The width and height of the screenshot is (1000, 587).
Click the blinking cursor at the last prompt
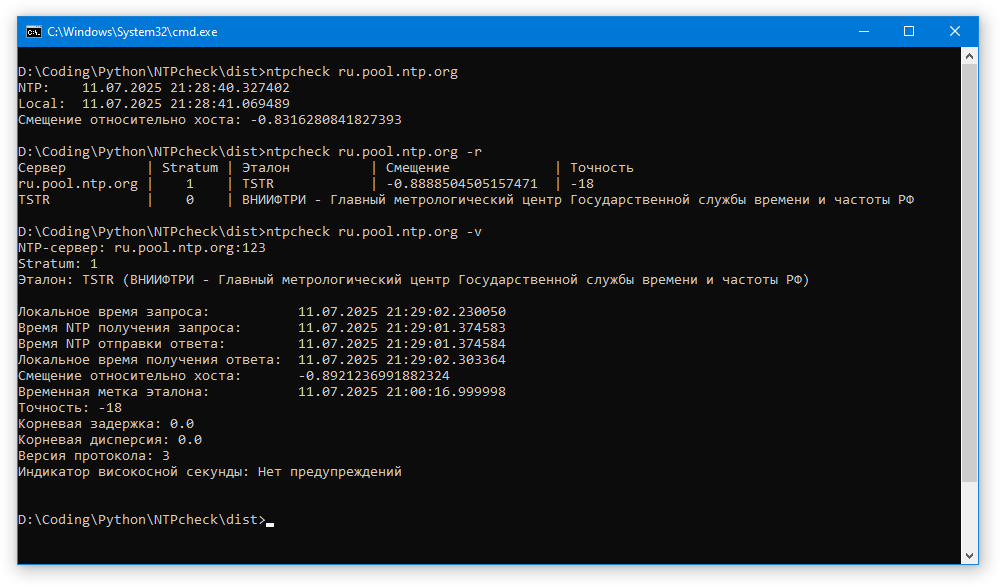pyautogui.click(x=270, y=522)
